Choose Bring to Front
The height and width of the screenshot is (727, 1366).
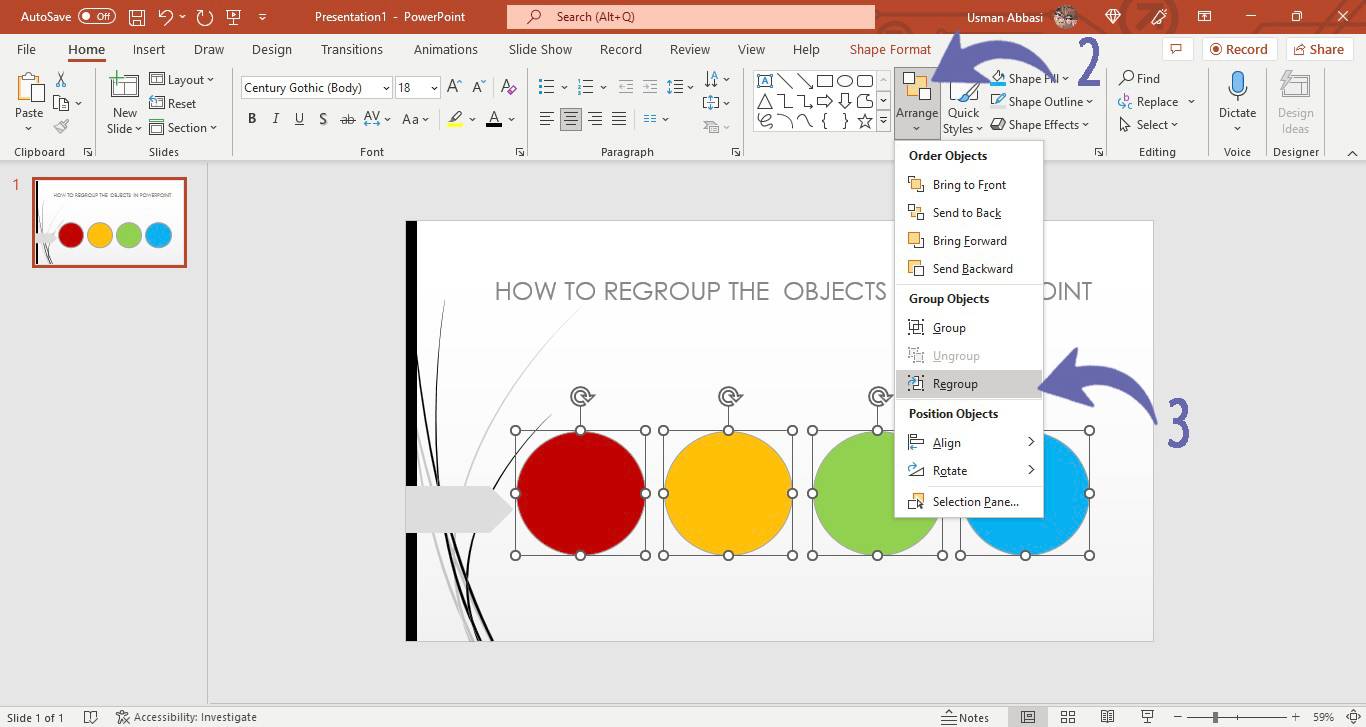tap(969, 185)
